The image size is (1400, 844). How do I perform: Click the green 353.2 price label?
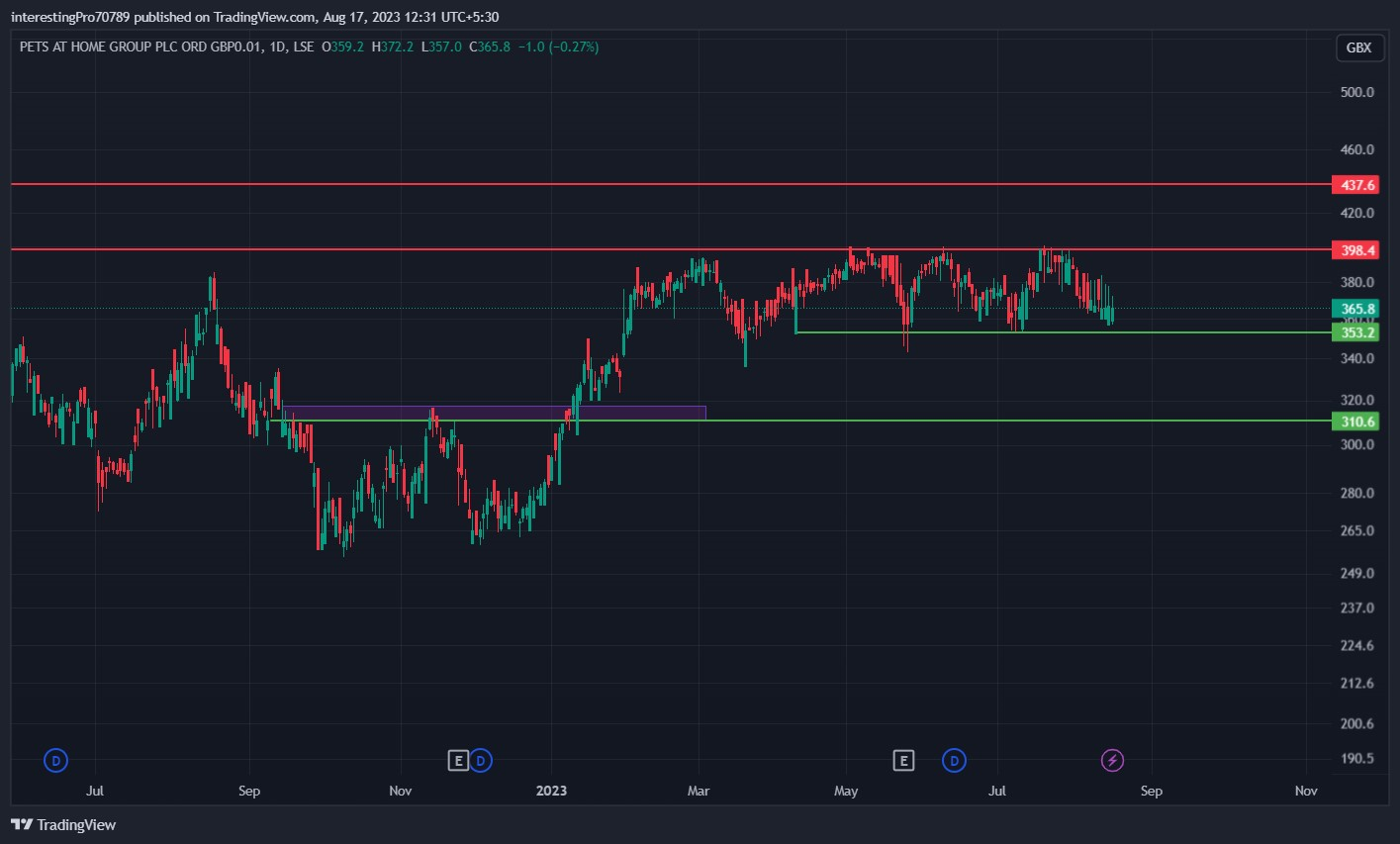[1354, 332]
